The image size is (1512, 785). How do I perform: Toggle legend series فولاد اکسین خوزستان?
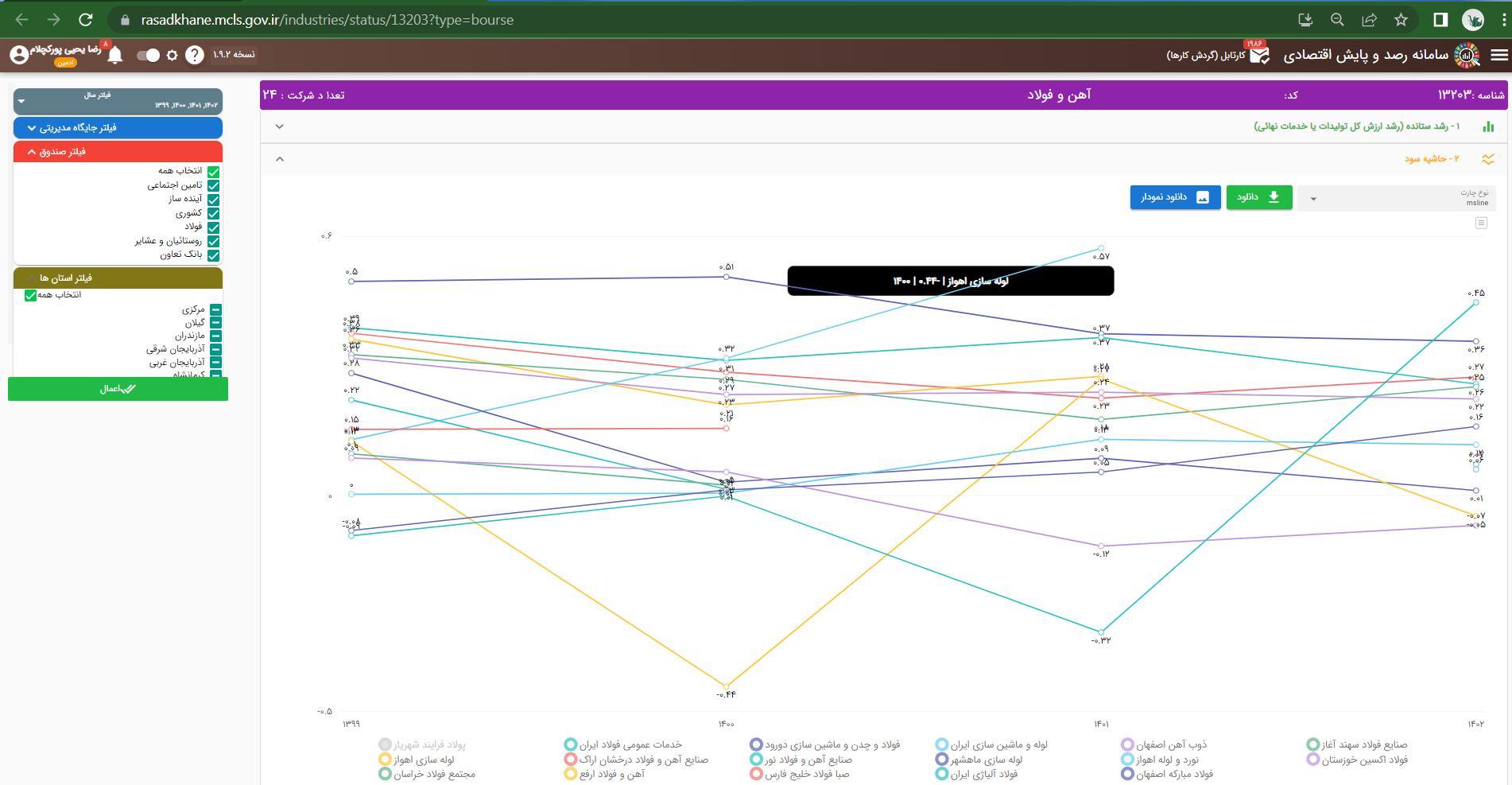1358,760
